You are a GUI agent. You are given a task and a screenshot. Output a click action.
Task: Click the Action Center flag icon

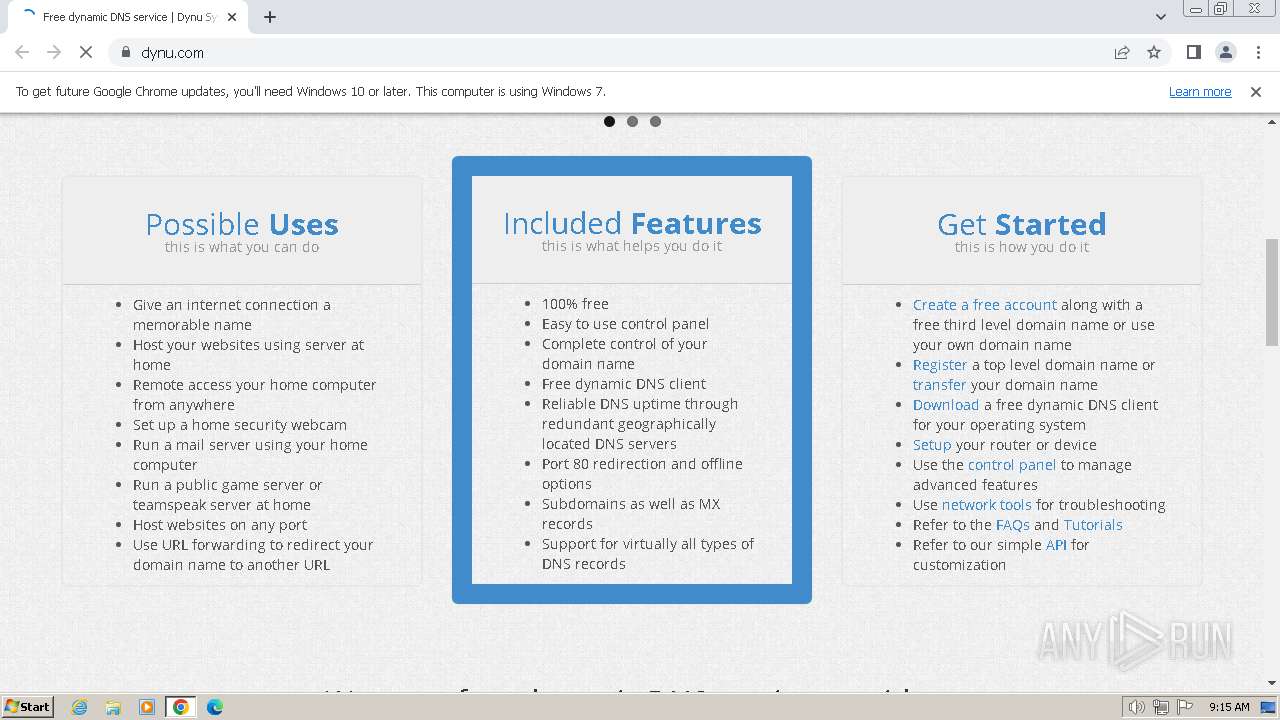tap(1185, 707)
